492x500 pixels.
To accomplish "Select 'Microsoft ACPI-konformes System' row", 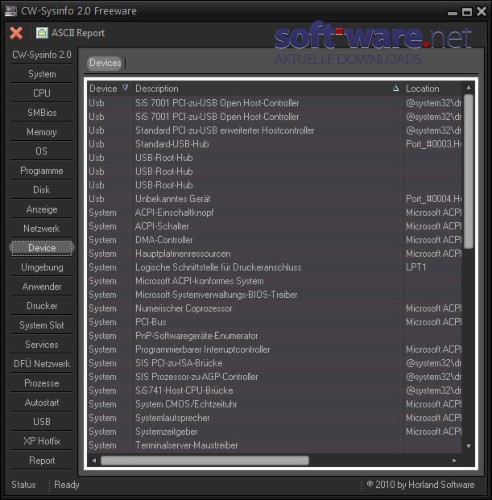I will click(x=275, y=281).
